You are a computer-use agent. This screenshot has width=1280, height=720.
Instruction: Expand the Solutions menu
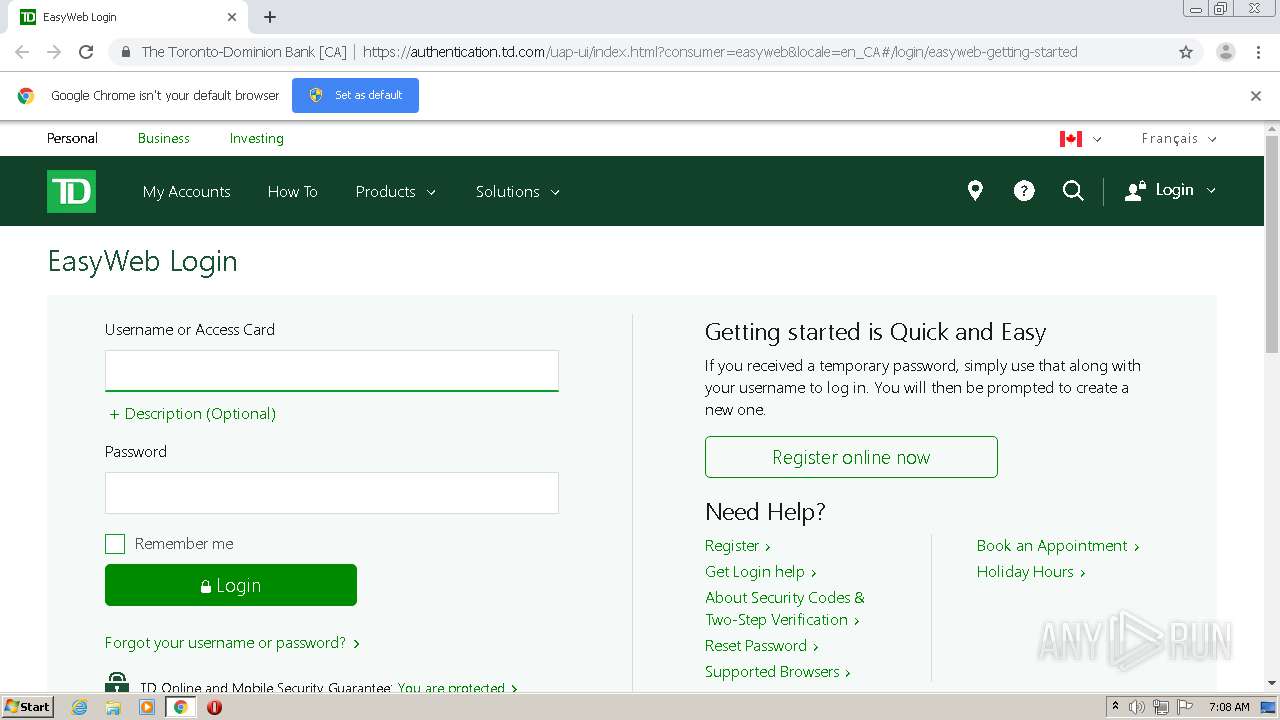tap(518, 191)
